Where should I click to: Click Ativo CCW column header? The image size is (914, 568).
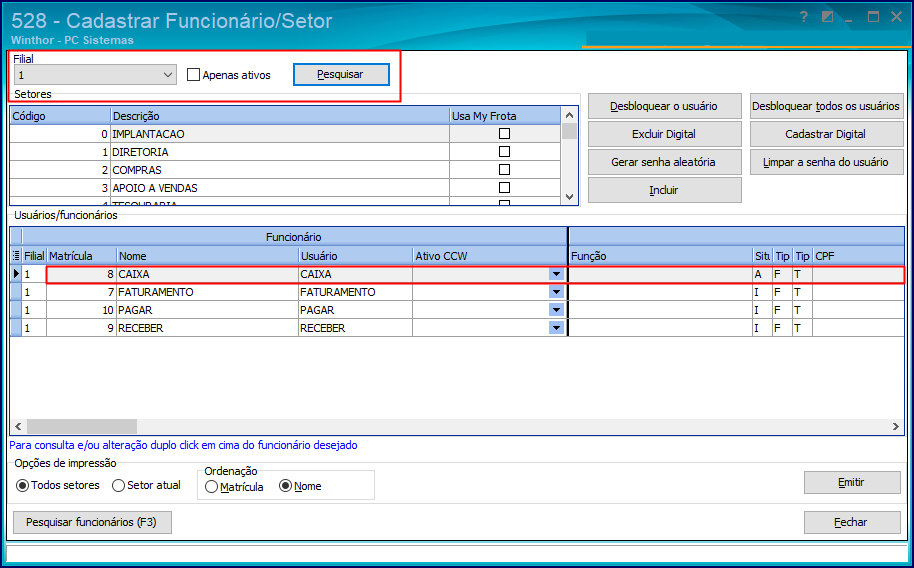coord(490,255)
